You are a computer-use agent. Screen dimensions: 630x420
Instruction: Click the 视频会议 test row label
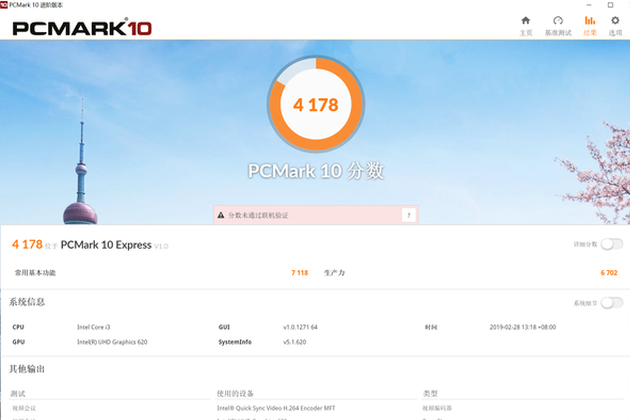[x=24, y=408]
